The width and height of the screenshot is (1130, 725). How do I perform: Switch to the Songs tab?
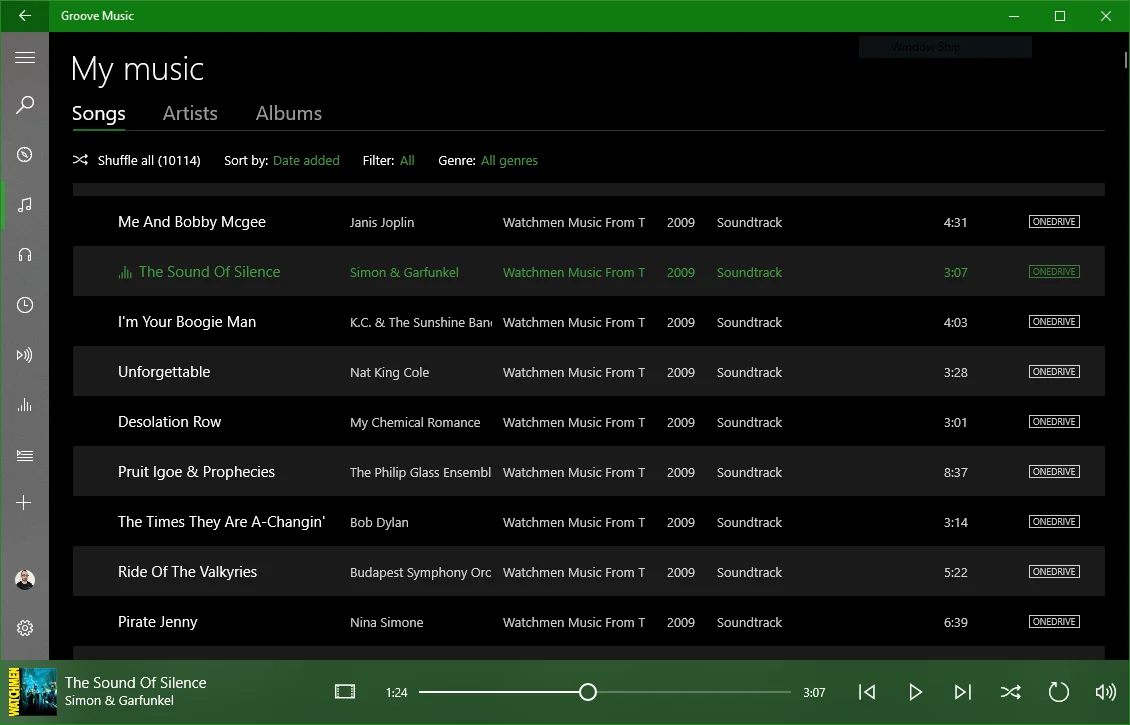click(99, 113)
